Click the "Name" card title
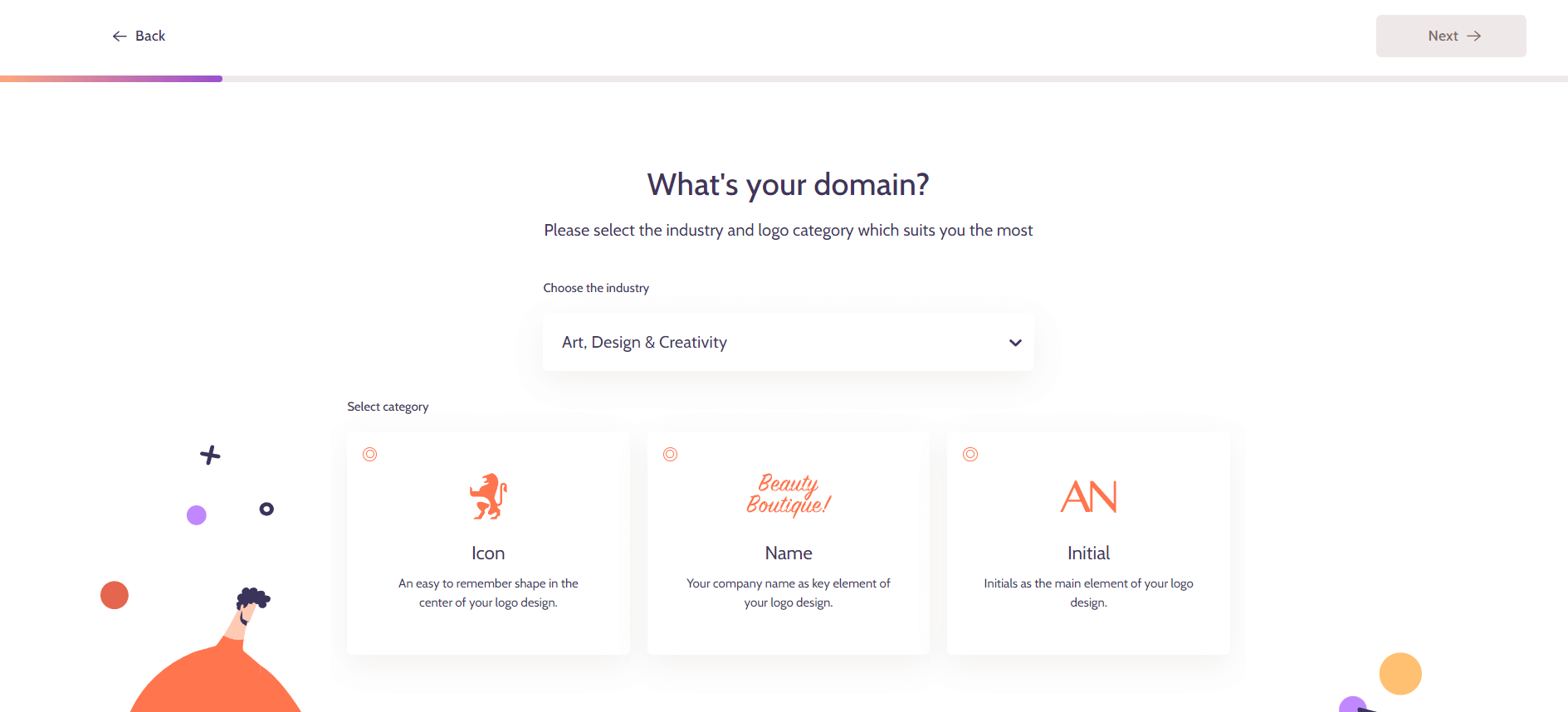Image resolution: width=1568 pixels, height=712 pixels. pos(789,553)
